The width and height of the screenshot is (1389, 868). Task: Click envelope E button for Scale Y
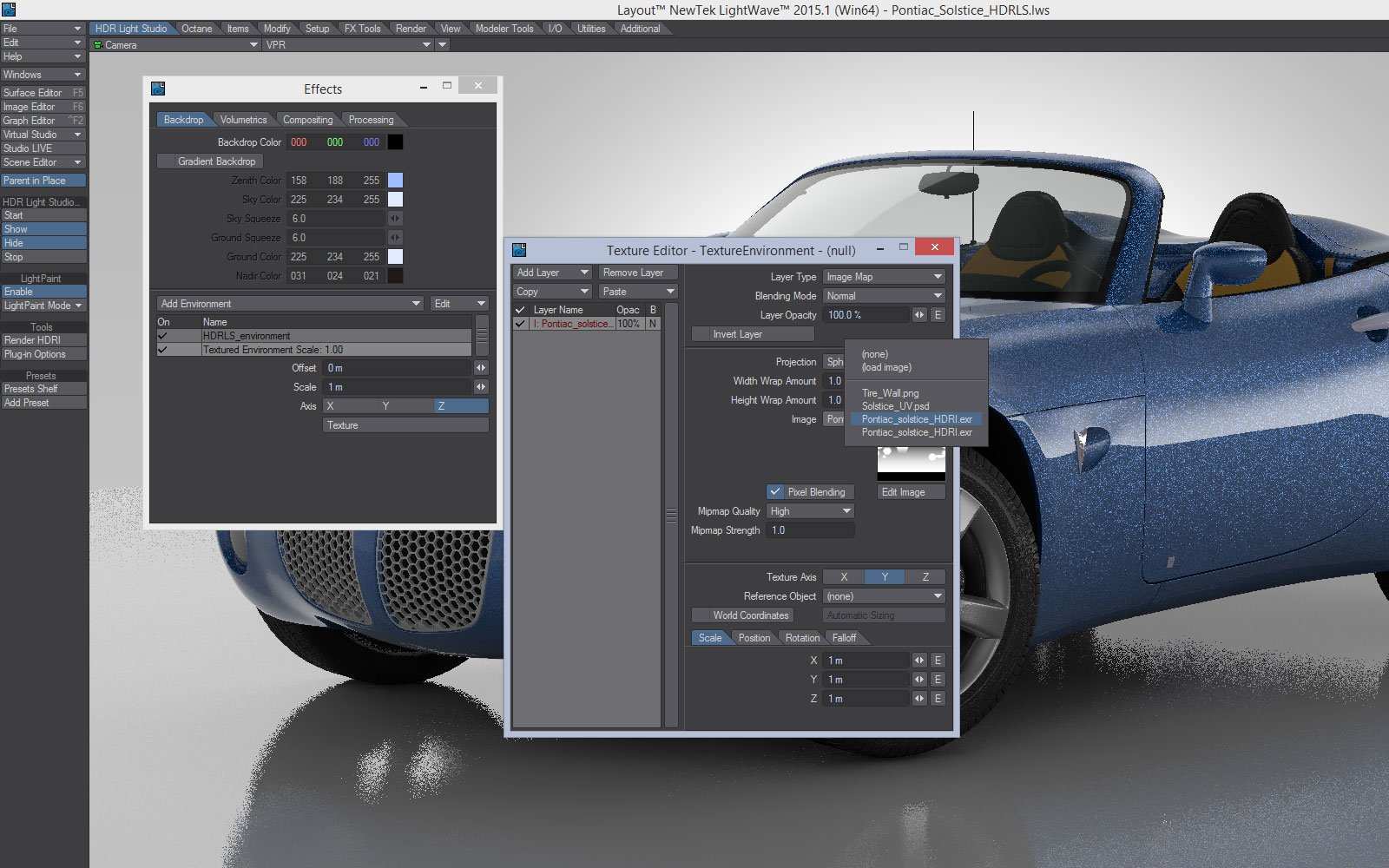coord(938,680)
